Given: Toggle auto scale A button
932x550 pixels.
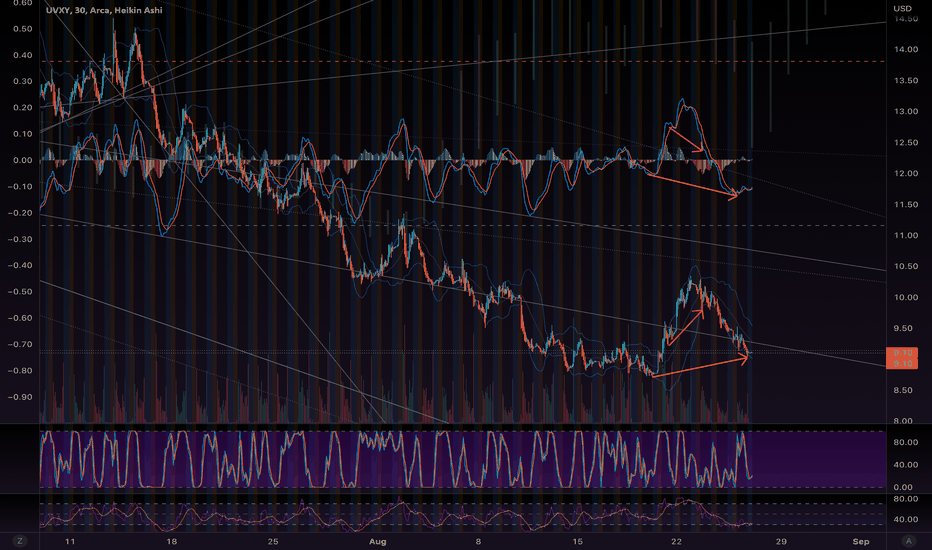Looking at the screenshot, I should click(x=908, y=541).
